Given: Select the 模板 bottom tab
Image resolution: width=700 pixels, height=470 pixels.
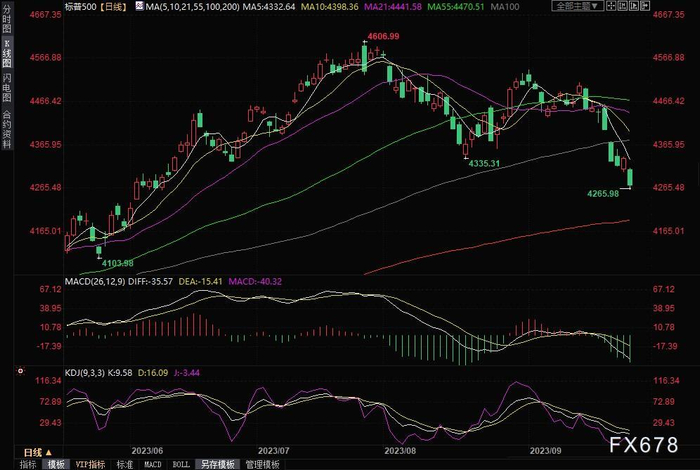Looking at the screenshot, I should point(56,465).
